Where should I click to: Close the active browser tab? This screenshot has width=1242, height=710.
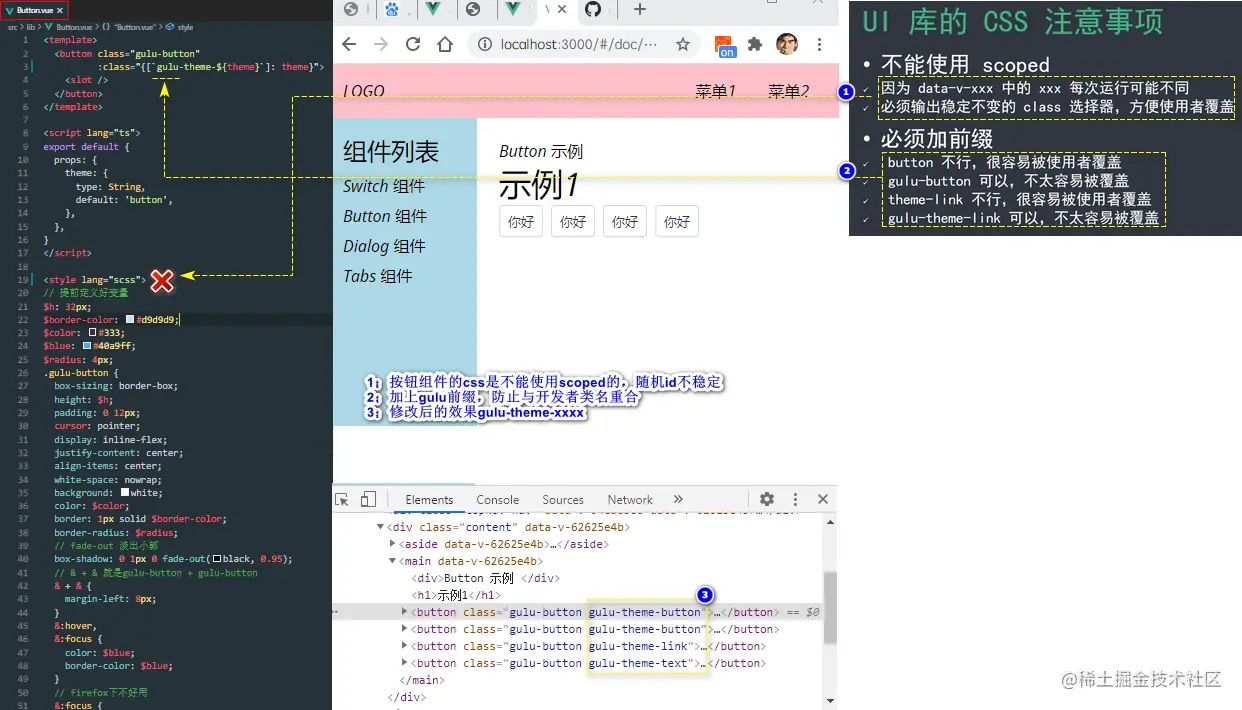pyautogui.click(x=562, y=10)
